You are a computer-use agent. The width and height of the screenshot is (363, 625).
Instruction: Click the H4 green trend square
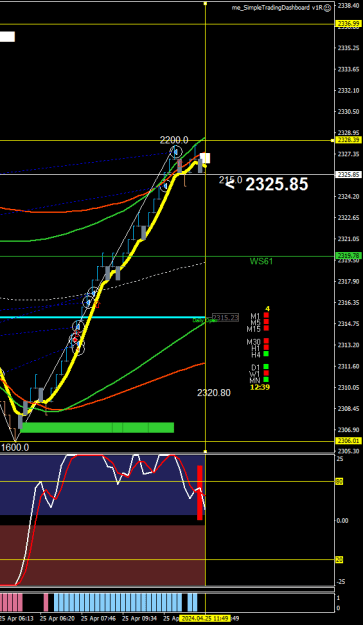tap(266, 354)
